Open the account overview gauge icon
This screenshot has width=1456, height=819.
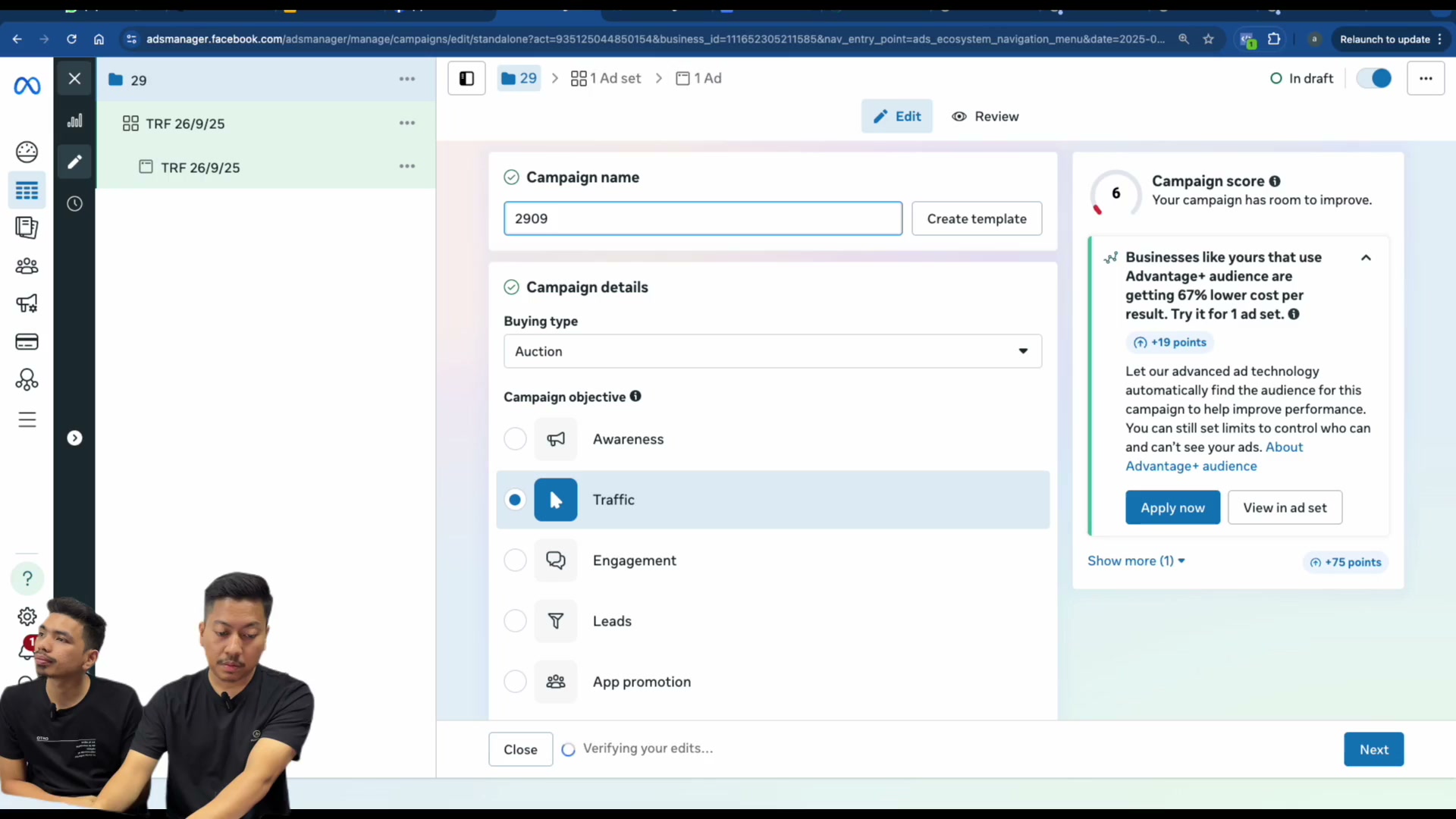pyautogui.click(x=27, y=152)
